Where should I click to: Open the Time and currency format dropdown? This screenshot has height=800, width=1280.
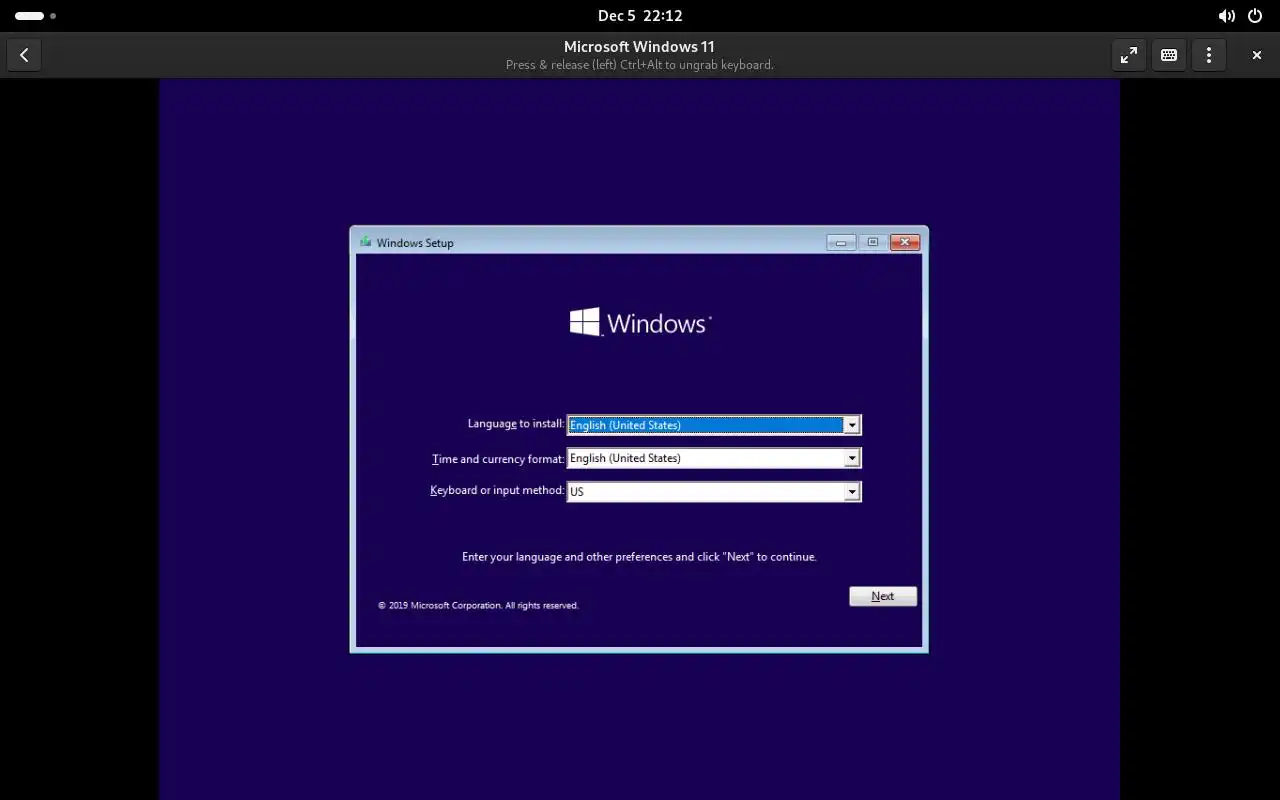click(714, 458)
